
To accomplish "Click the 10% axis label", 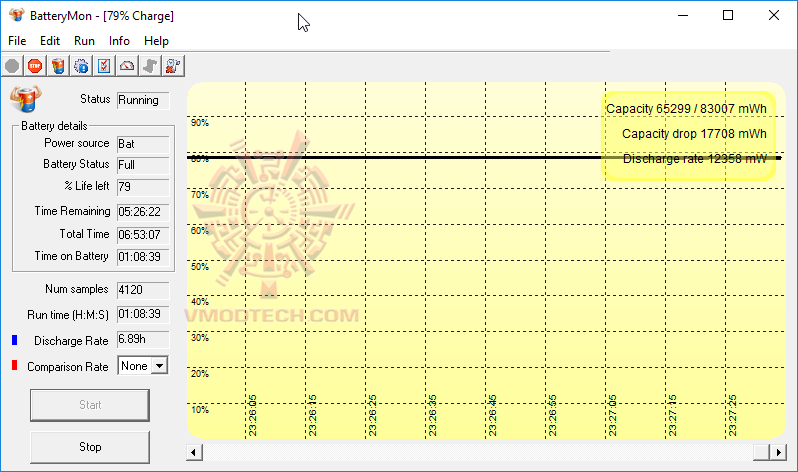I will tap(200, 410).
